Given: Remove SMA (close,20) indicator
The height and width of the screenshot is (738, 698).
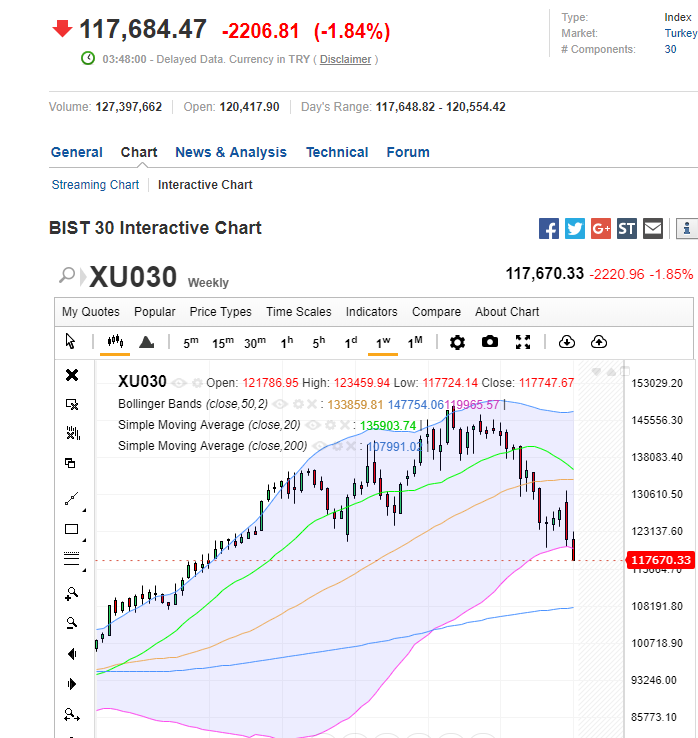Looking at the screenshot, I should coord(345,425).
